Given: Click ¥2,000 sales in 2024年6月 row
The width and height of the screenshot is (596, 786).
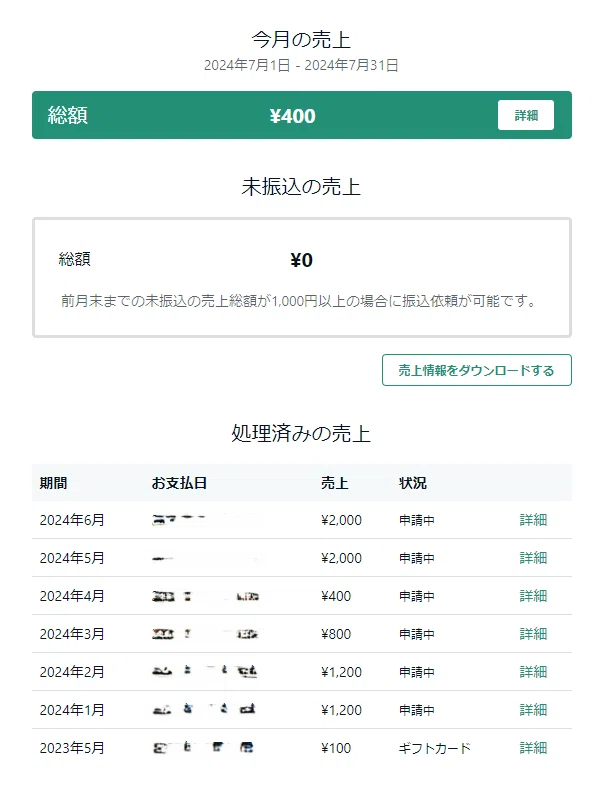Looking at the screenshot, I should (x=341, y=520).
